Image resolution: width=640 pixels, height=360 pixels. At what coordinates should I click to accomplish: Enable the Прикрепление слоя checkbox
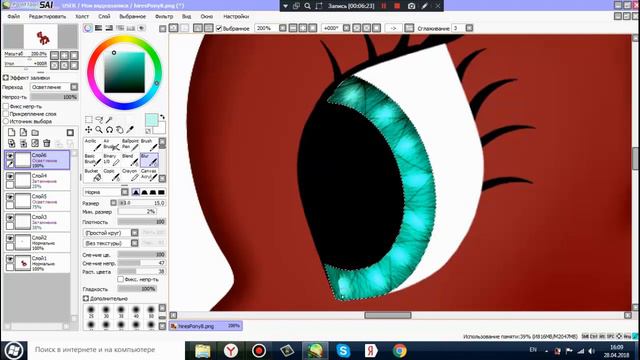[x=6, y=114]
